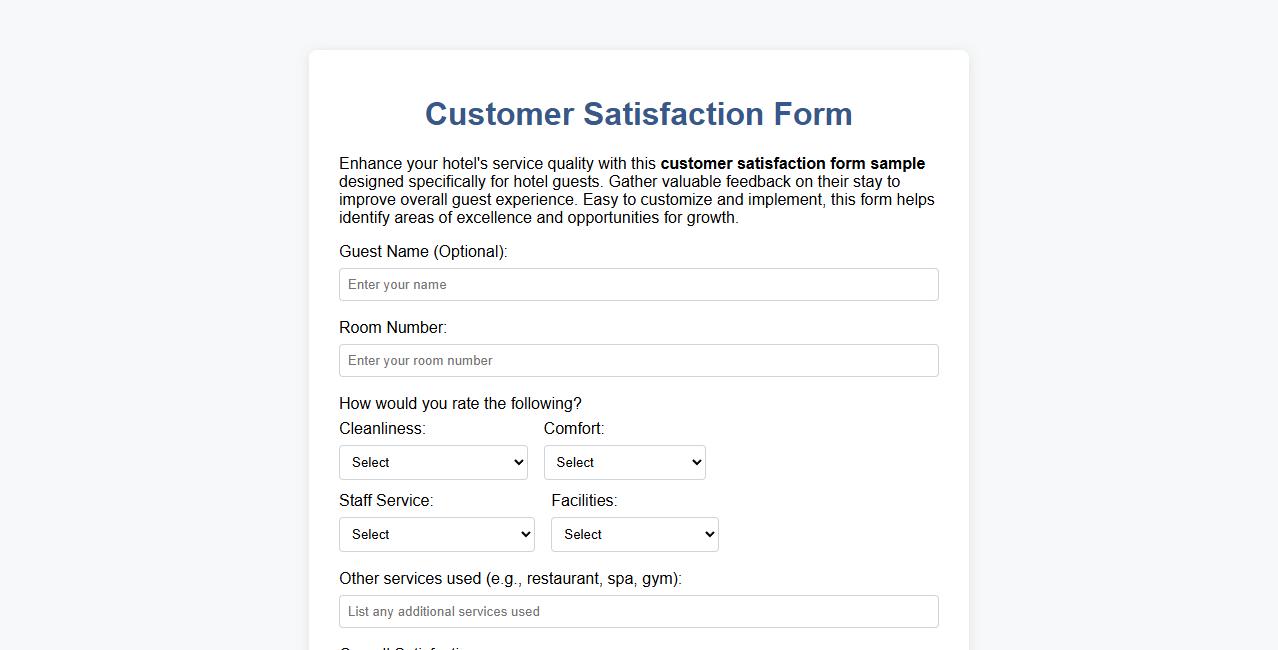Click the Room Number label
This screenshot has width=1278, height=650.
[x=393, y=327]
